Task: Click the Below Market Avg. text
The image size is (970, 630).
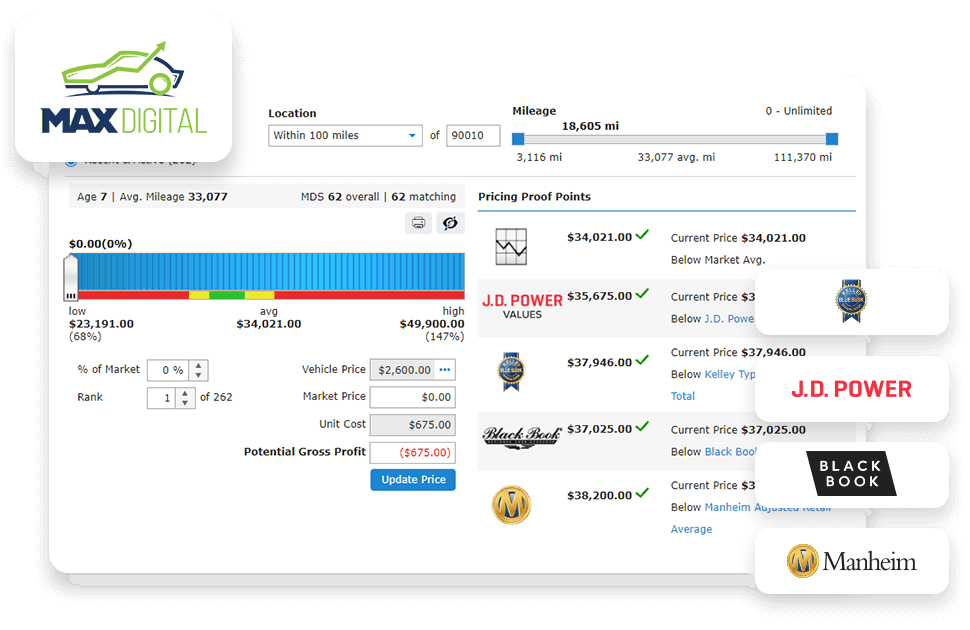Action: click(718, 260)
